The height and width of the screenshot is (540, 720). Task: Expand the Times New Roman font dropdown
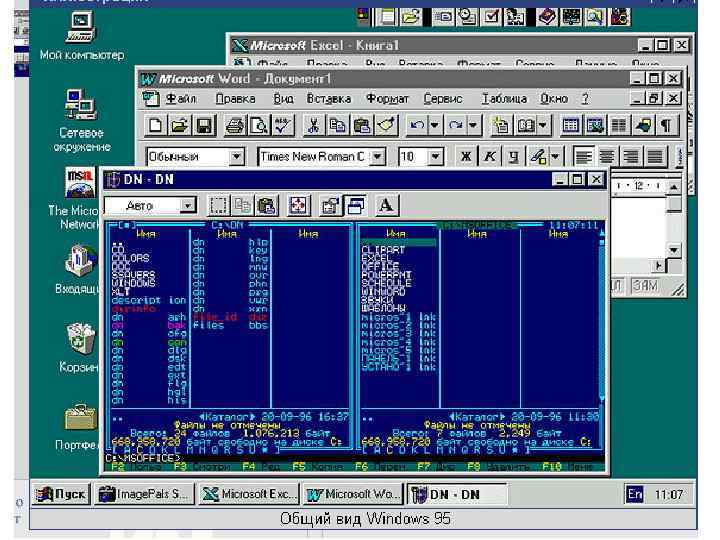377,157
